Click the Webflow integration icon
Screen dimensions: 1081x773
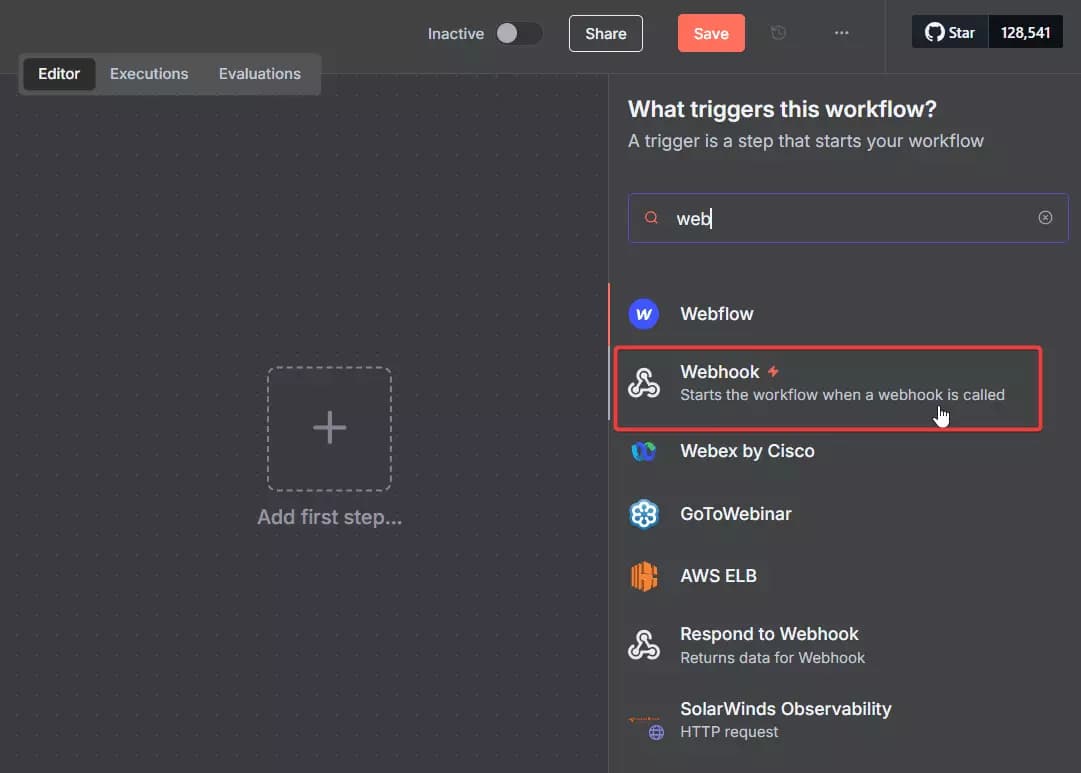coord(644,313)
